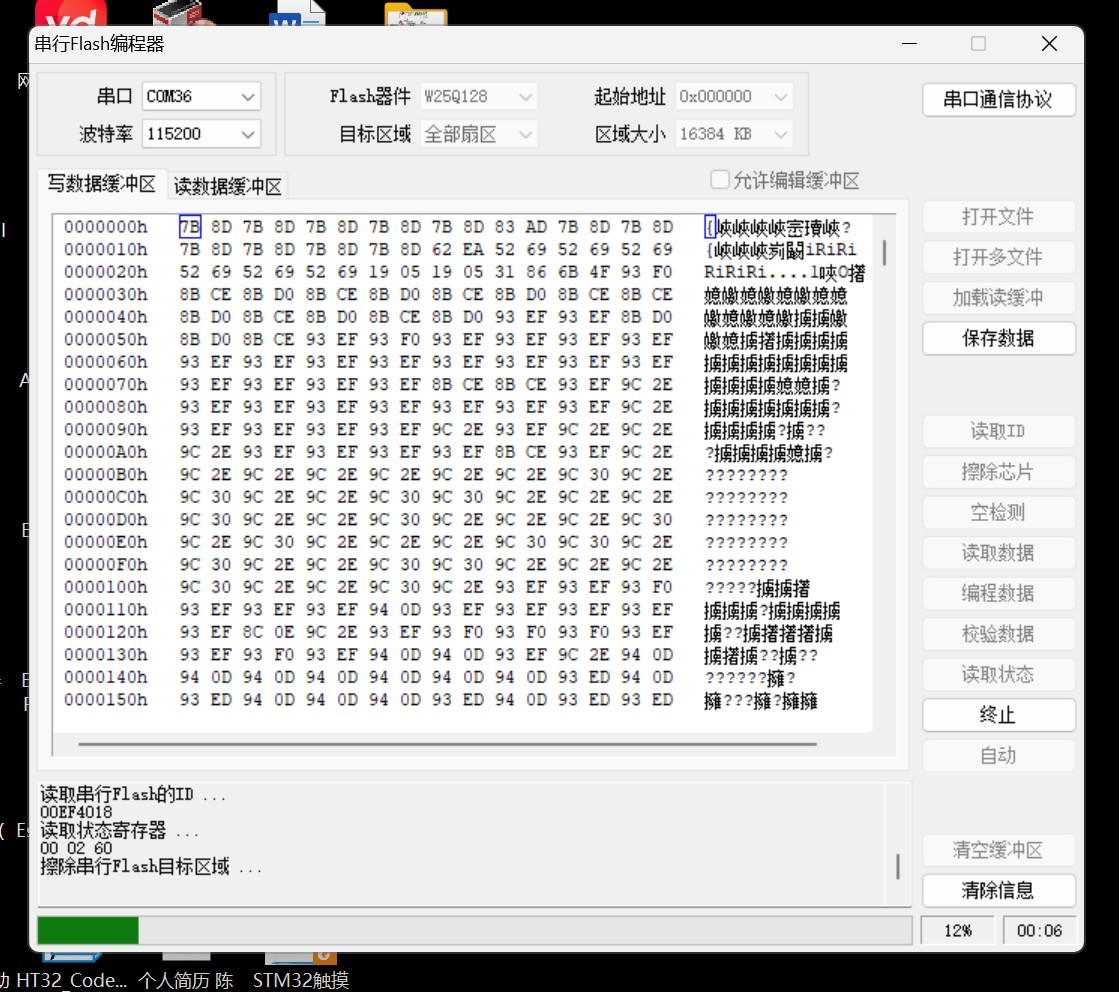Click the 清空缓冲区 button
The image size is (1119, 992).
tap(998, 850)
